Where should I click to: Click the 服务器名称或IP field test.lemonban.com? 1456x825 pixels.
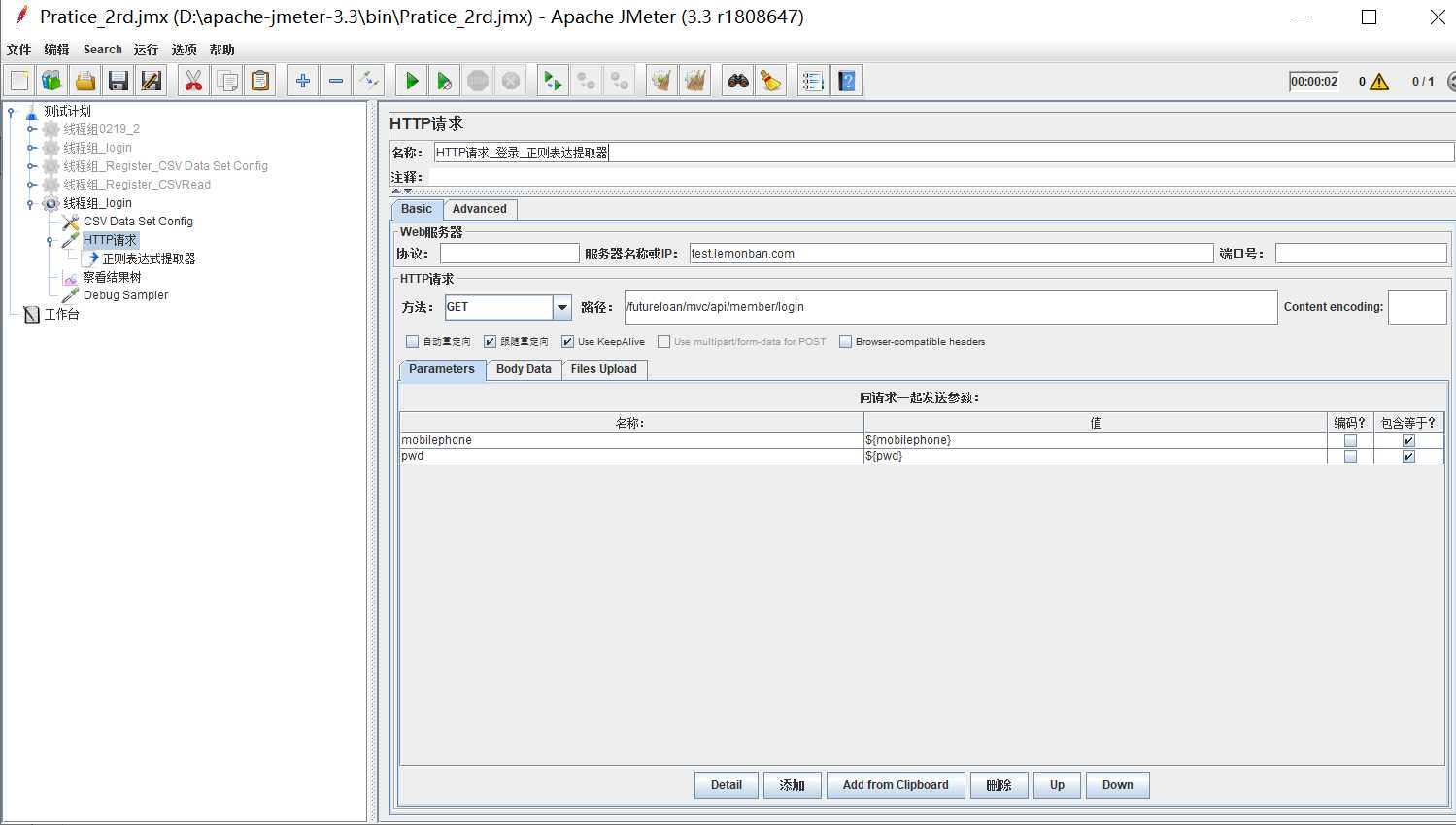(951, 254)
